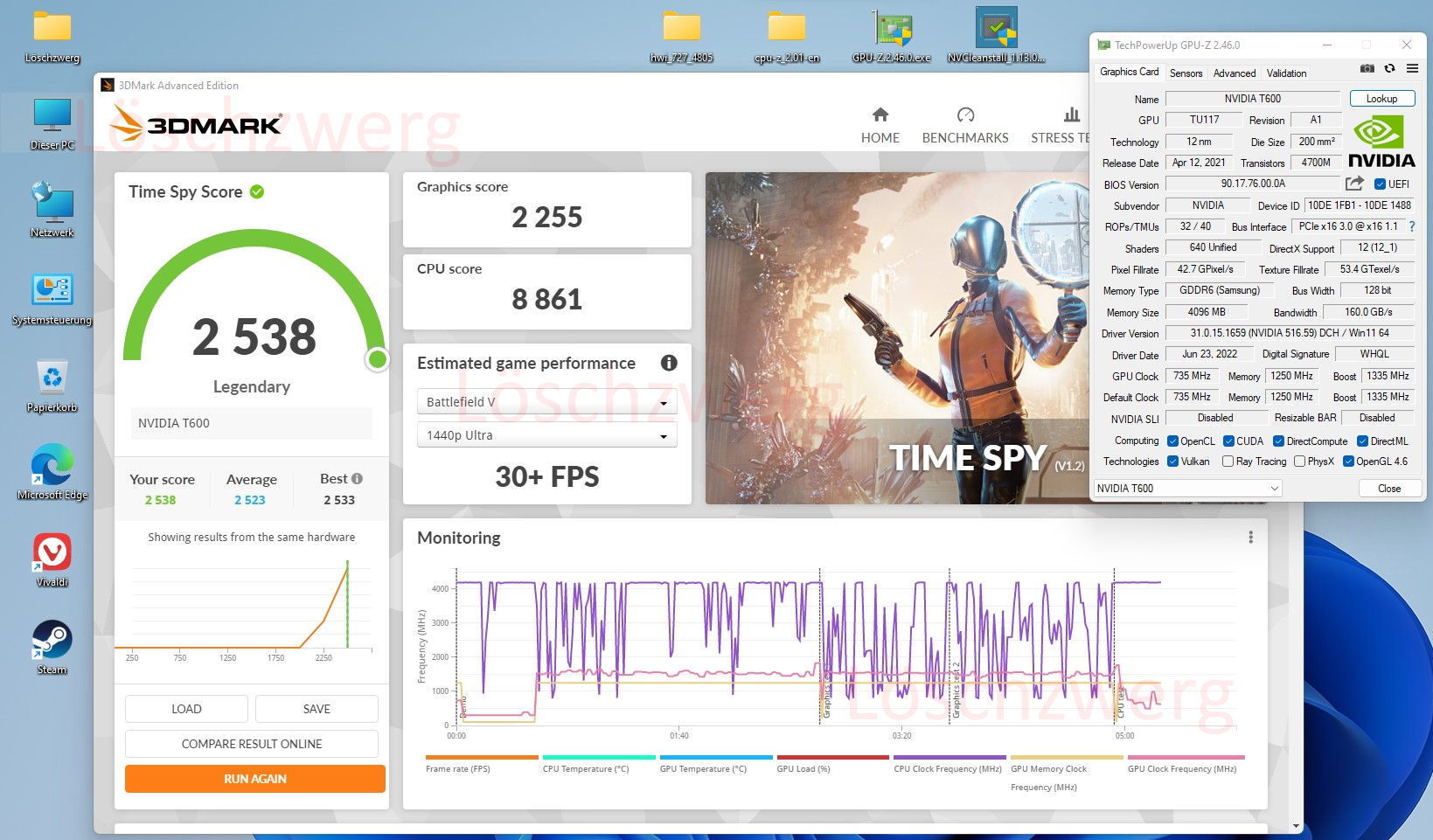Viewport: 1433px width, 840px height.
Task: Open the cpu-z_2.01-en folder on desktop
Action: click(x=787, y=37)
